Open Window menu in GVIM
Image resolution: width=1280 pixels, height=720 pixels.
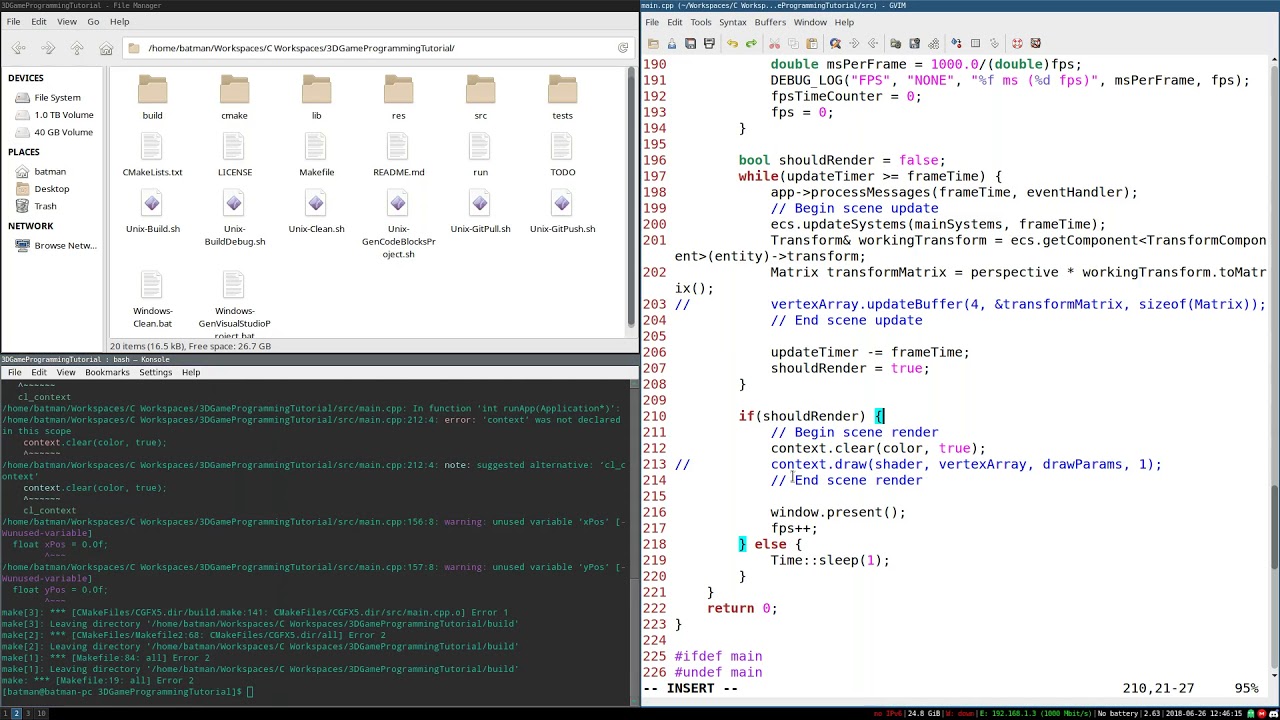point(810,22)
